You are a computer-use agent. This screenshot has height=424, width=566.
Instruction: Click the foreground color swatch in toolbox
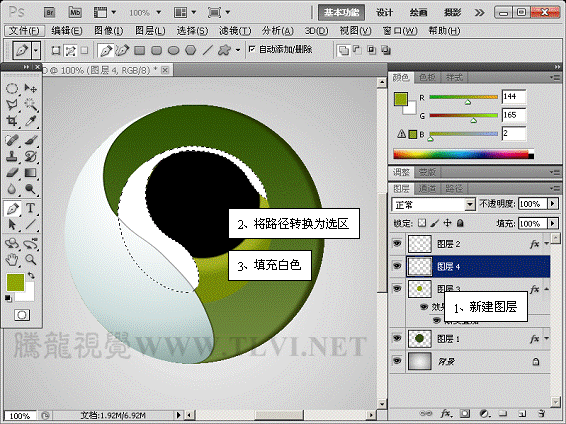(x=16, y=282)
